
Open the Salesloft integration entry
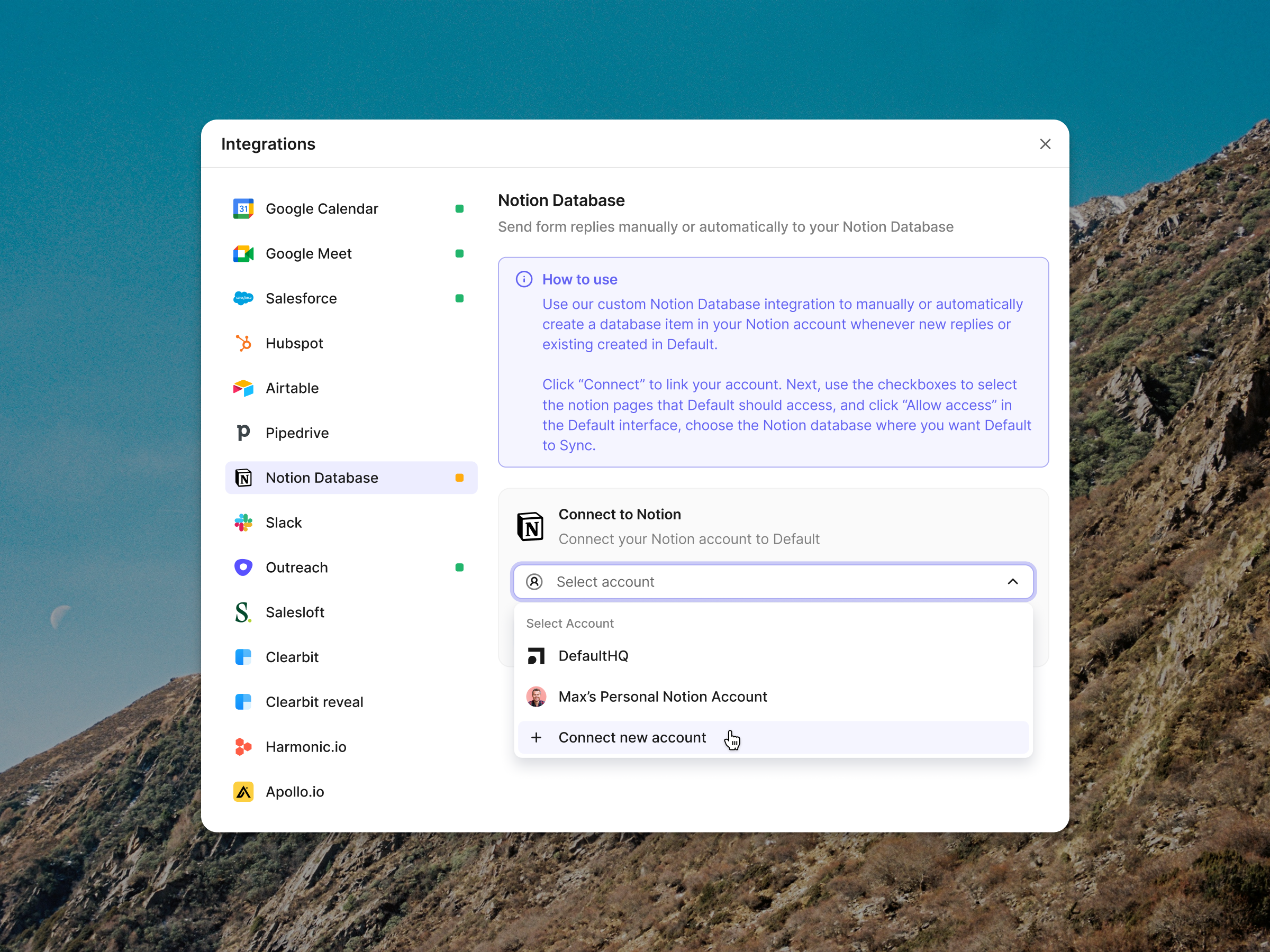(x=295, y=612)
